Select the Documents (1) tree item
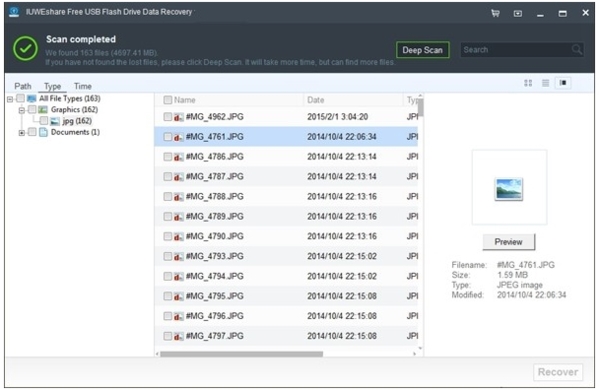This screenshot has width=599, height=390. (x=75, y=132)
